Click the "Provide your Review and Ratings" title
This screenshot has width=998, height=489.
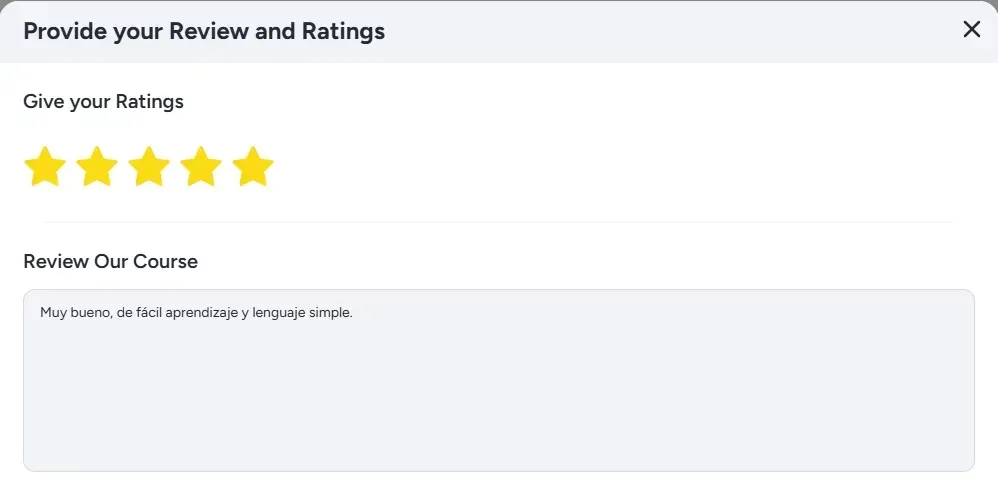pyautogui.click(x=204, y=31)
